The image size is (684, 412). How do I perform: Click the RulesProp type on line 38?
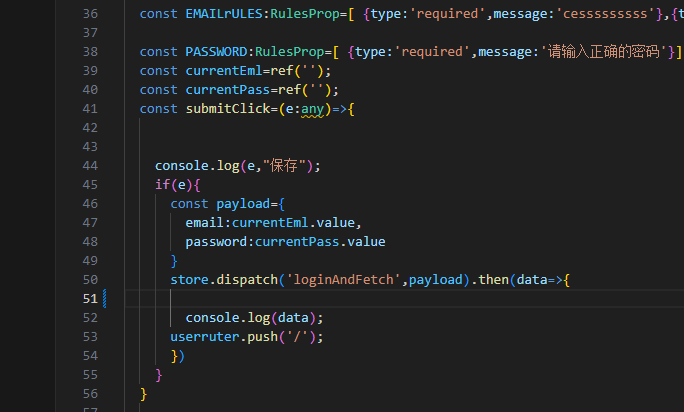tap(290, 52)
